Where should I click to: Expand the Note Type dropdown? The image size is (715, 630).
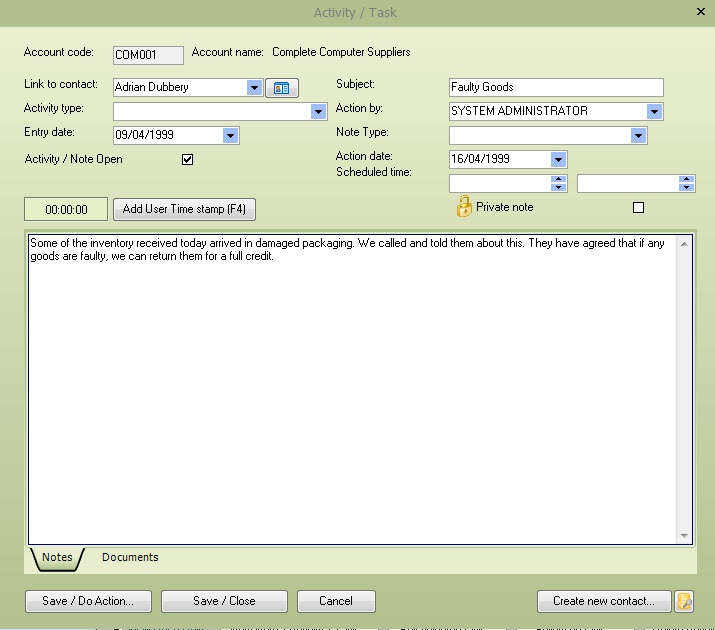pos(638,136)
